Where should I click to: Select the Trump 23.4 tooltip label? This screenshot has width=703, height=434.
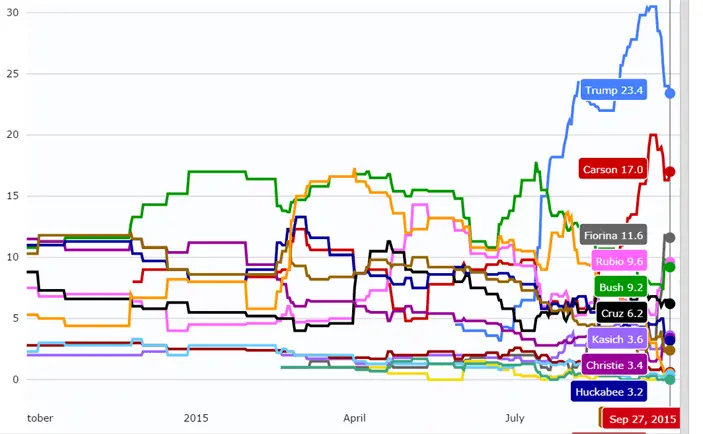(614, 90)
